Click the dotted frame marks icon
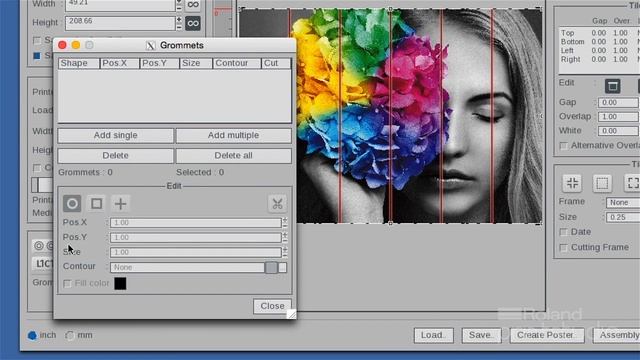Screen dimensions: 640x360 pos(602,183)
